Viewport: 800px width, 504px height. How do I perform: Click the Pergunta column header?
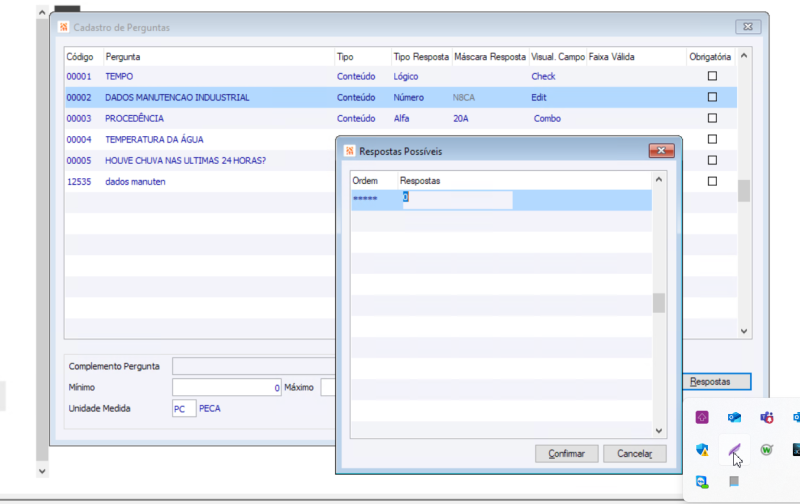[123, 57]
